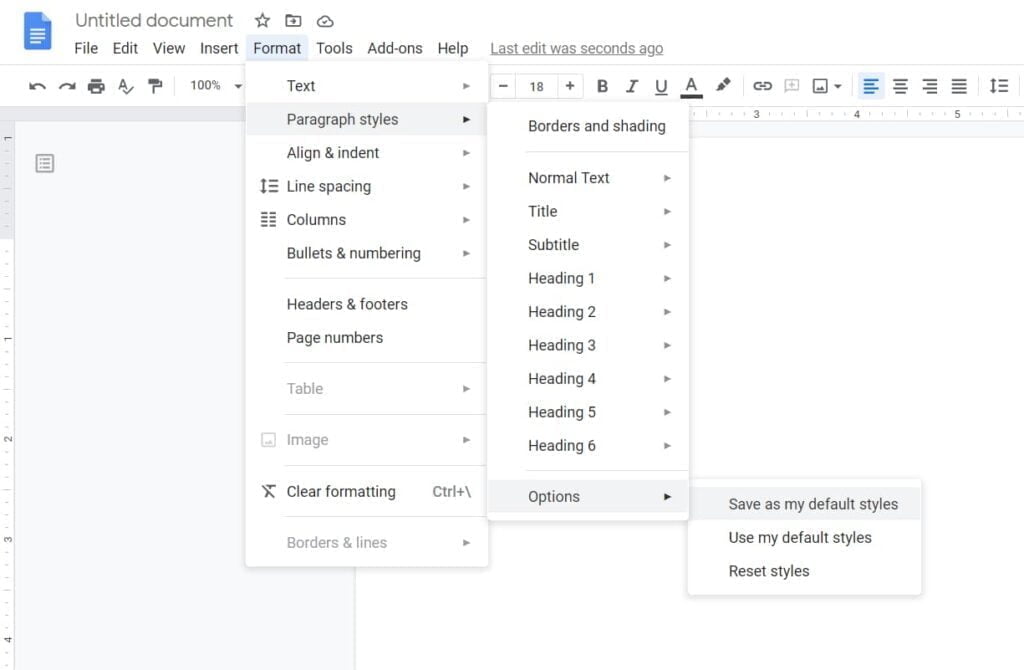Expand the Title style submenu
Screen dimensions: 1024x670
pyautogui.click(x=588, y=211)
